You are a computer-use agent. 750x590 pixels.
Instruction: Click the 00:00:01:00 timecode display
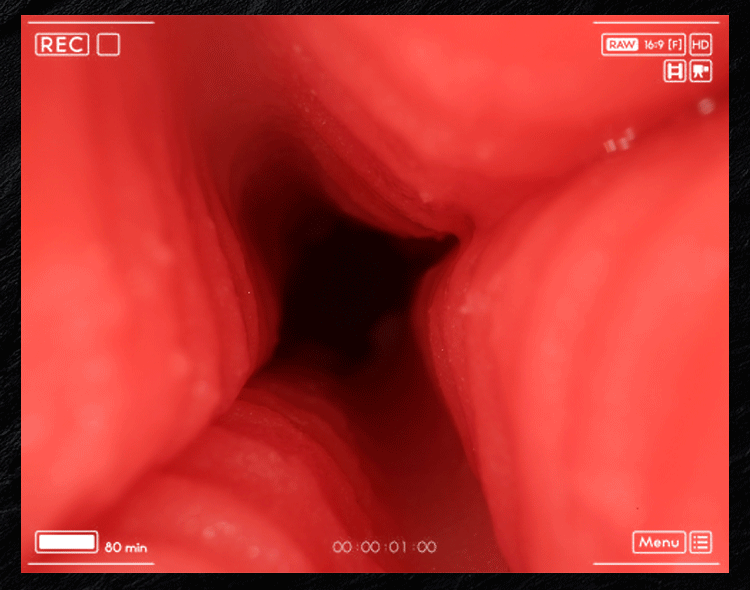[385, 547]
